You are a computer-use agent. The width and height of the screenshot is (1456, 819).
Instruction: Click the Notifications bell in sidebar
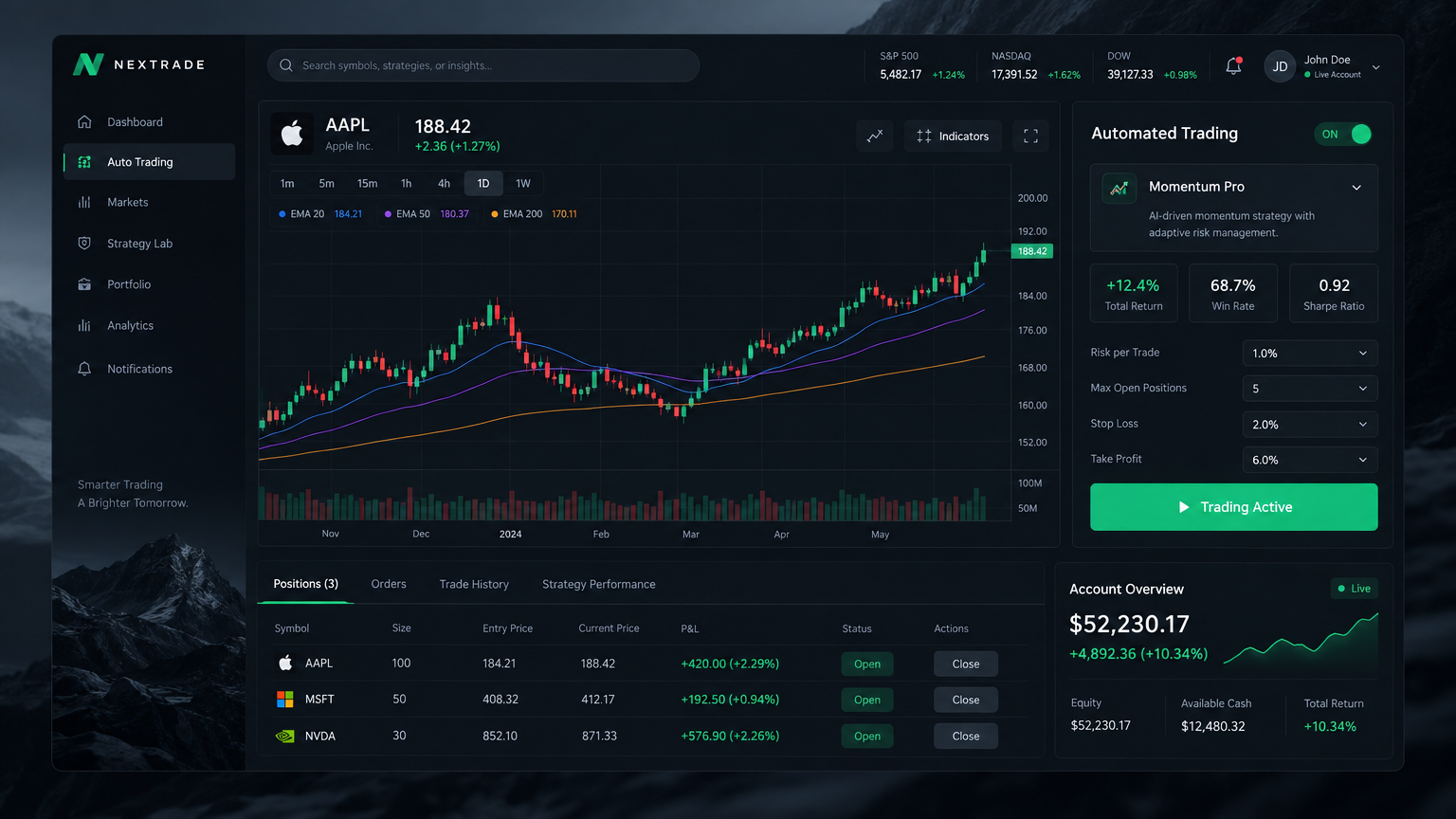[84, 369]
